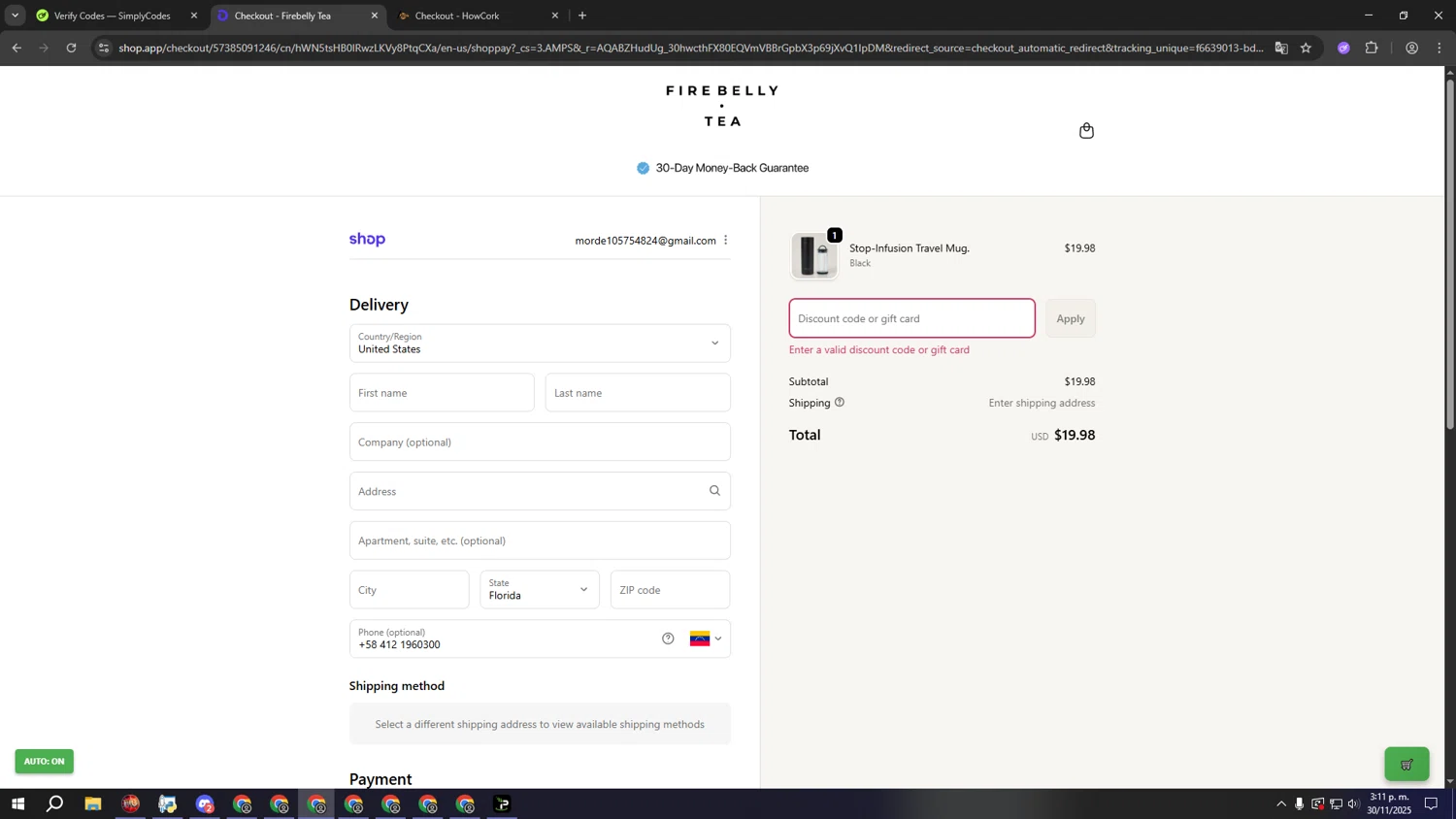1456x819 pixels.
Task: Open the Windows notification center
Action: [x=1431, y=803]
